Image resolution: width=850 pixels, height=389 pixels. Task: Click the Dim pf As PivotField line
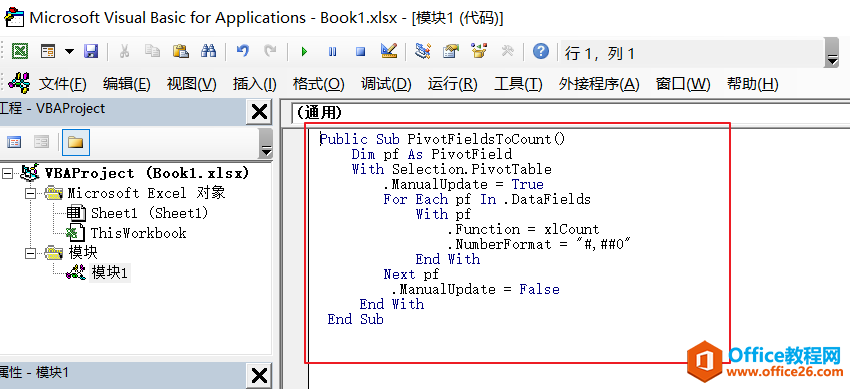(x=432, y=154)
